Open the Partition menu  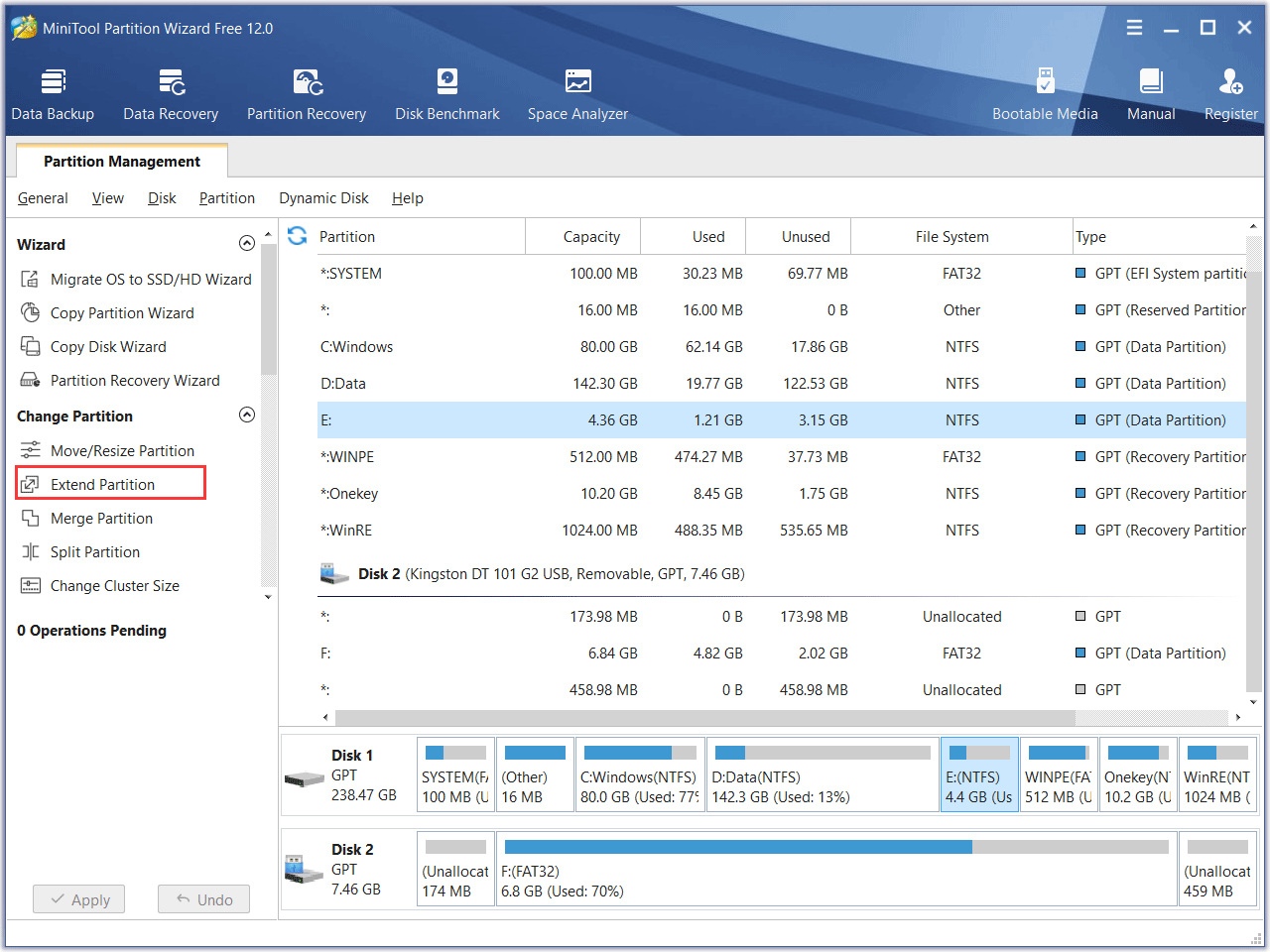point(226,198)
